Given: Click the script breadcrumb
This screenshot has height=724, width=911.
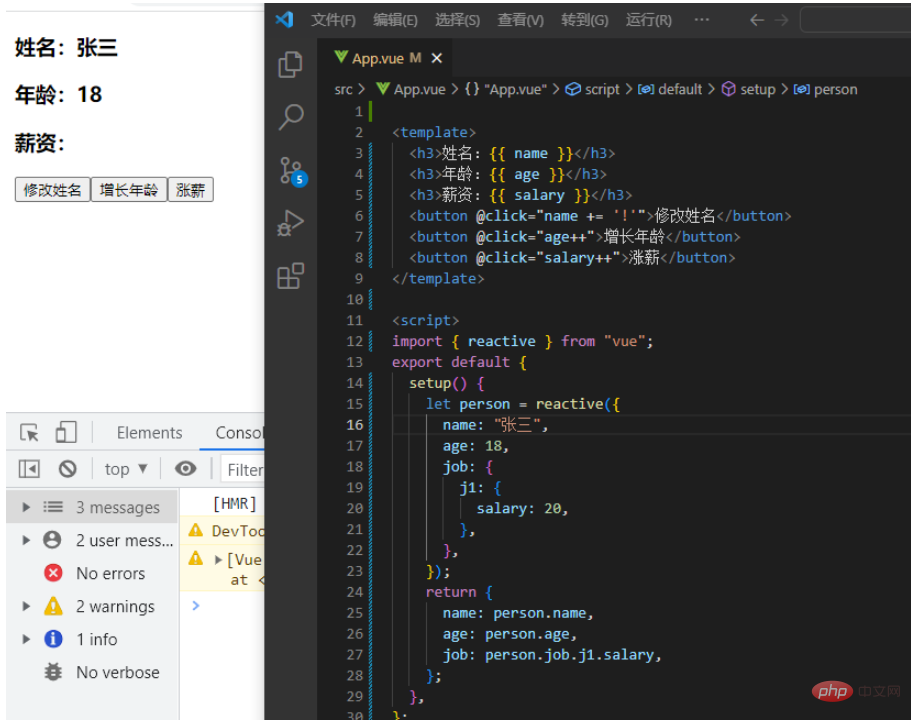Looking at the screenshot, I should coord(593,89).
